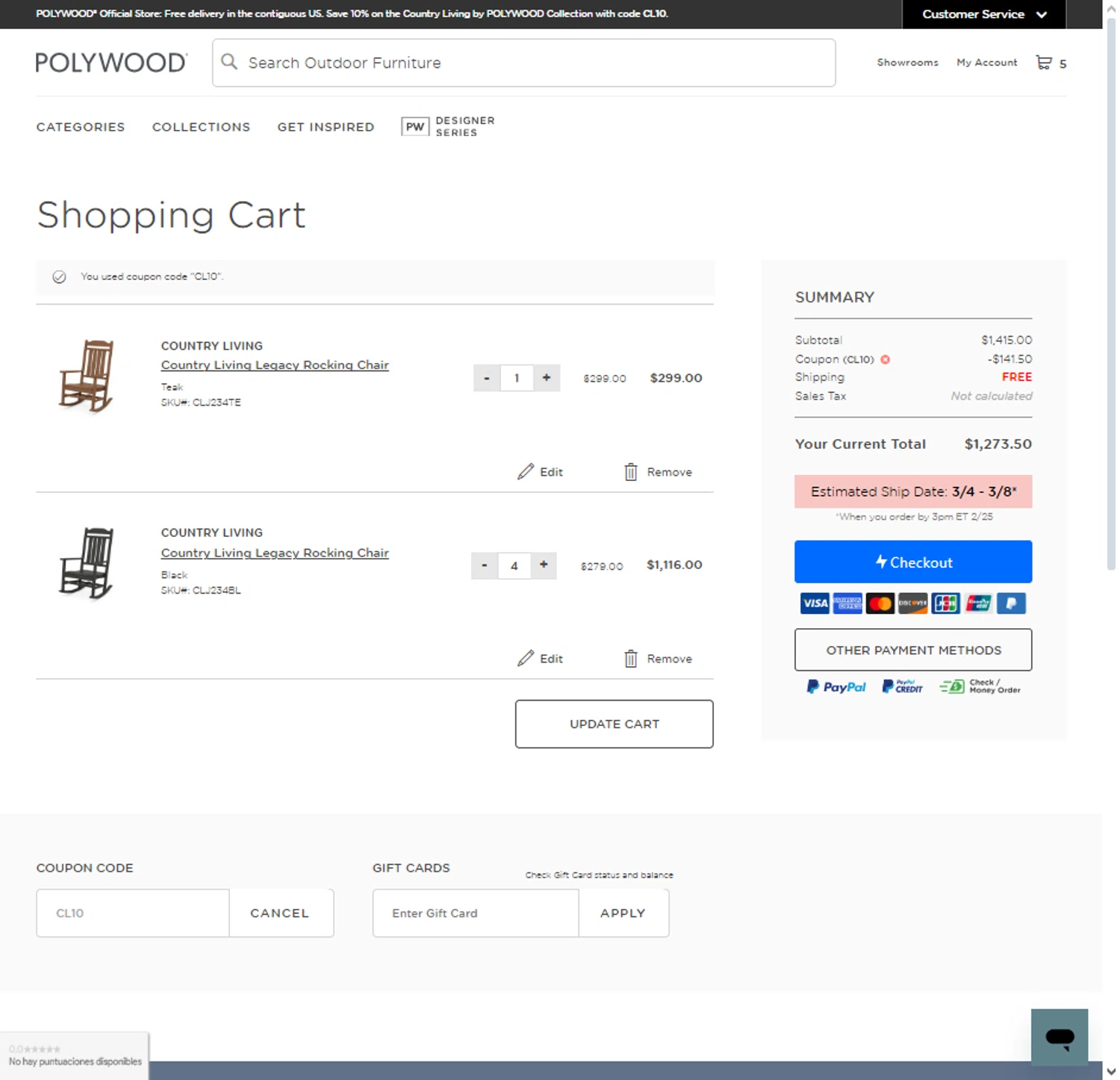Click the blue Checkout button
Viewport: 1120px width, 1080px height.
tap(913, 562)
